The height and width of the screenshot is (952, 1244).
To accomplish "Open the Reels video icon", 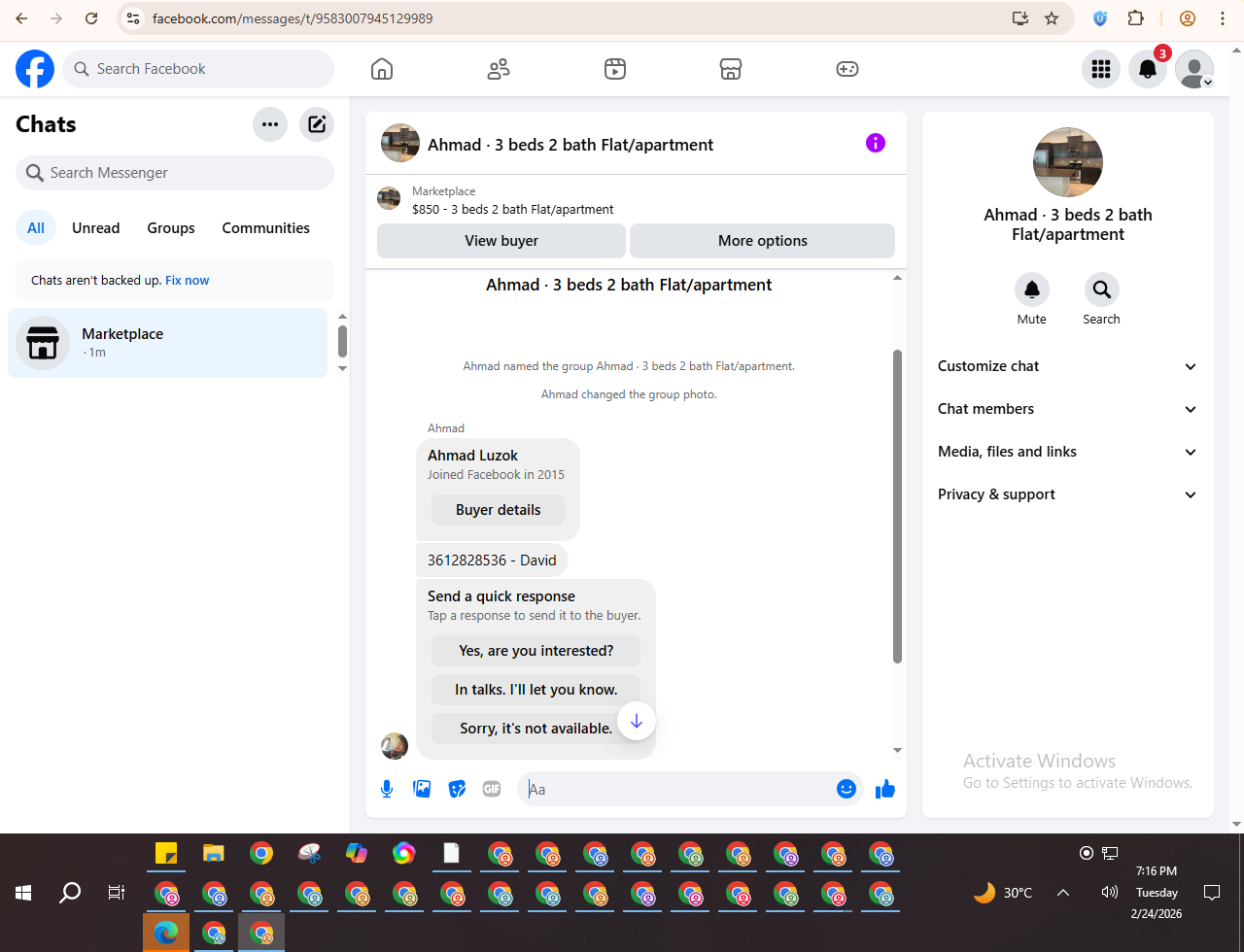I will pos(614,69).
